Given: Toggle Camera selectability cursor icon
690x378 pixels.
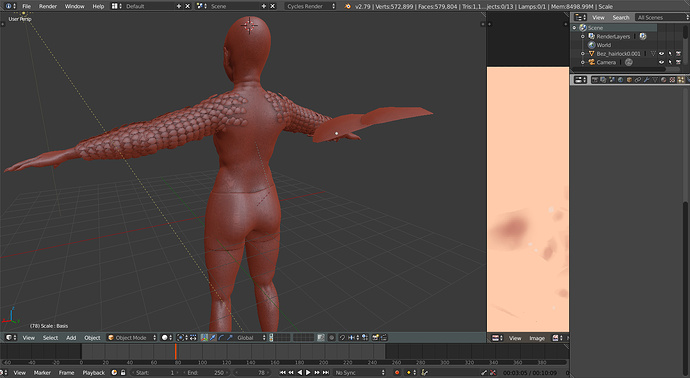Looking at the screenshot, I should [x=670, y=62].
